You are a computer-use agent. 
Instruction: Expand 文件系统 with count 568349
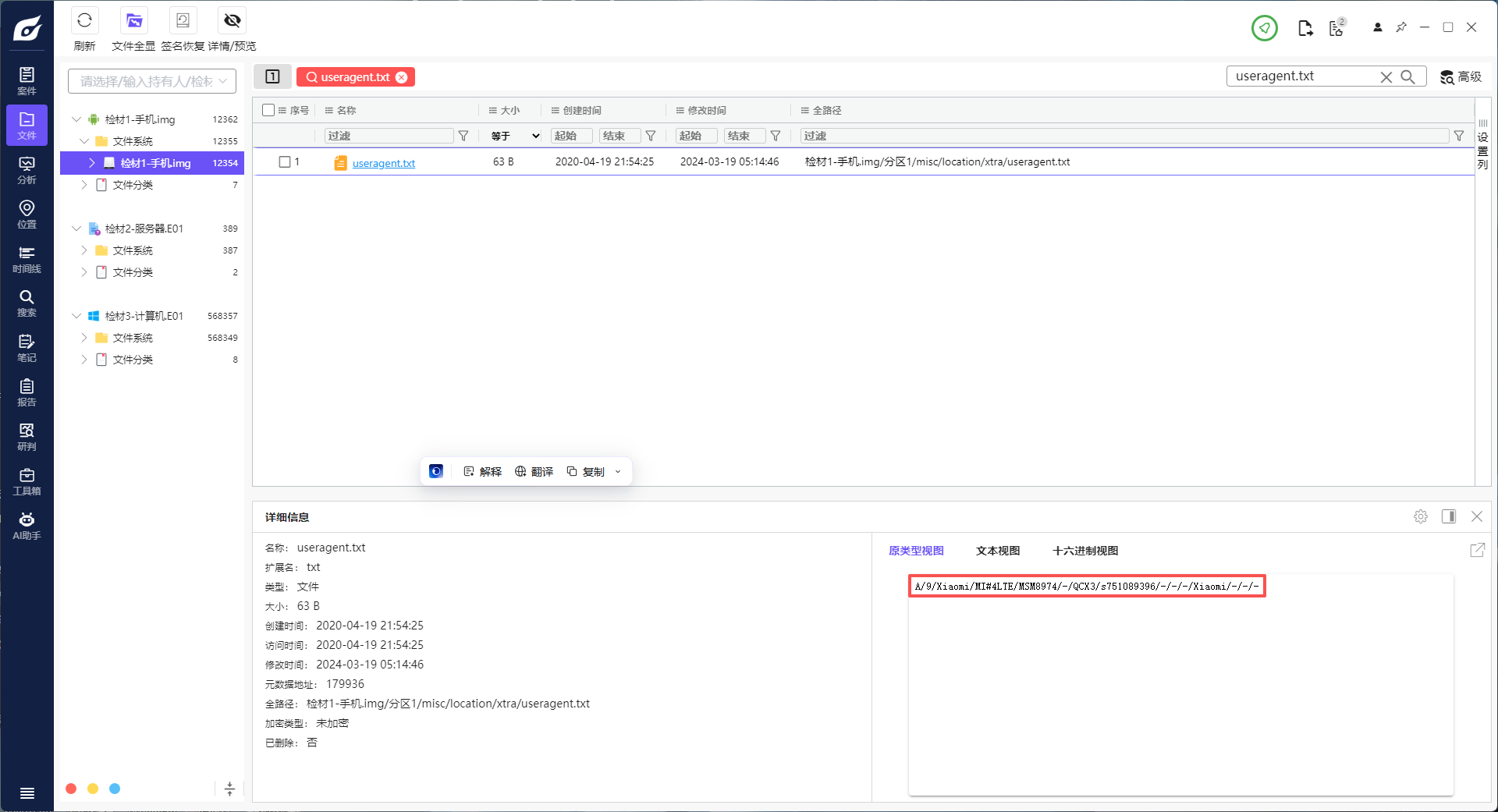coord(84,338)
